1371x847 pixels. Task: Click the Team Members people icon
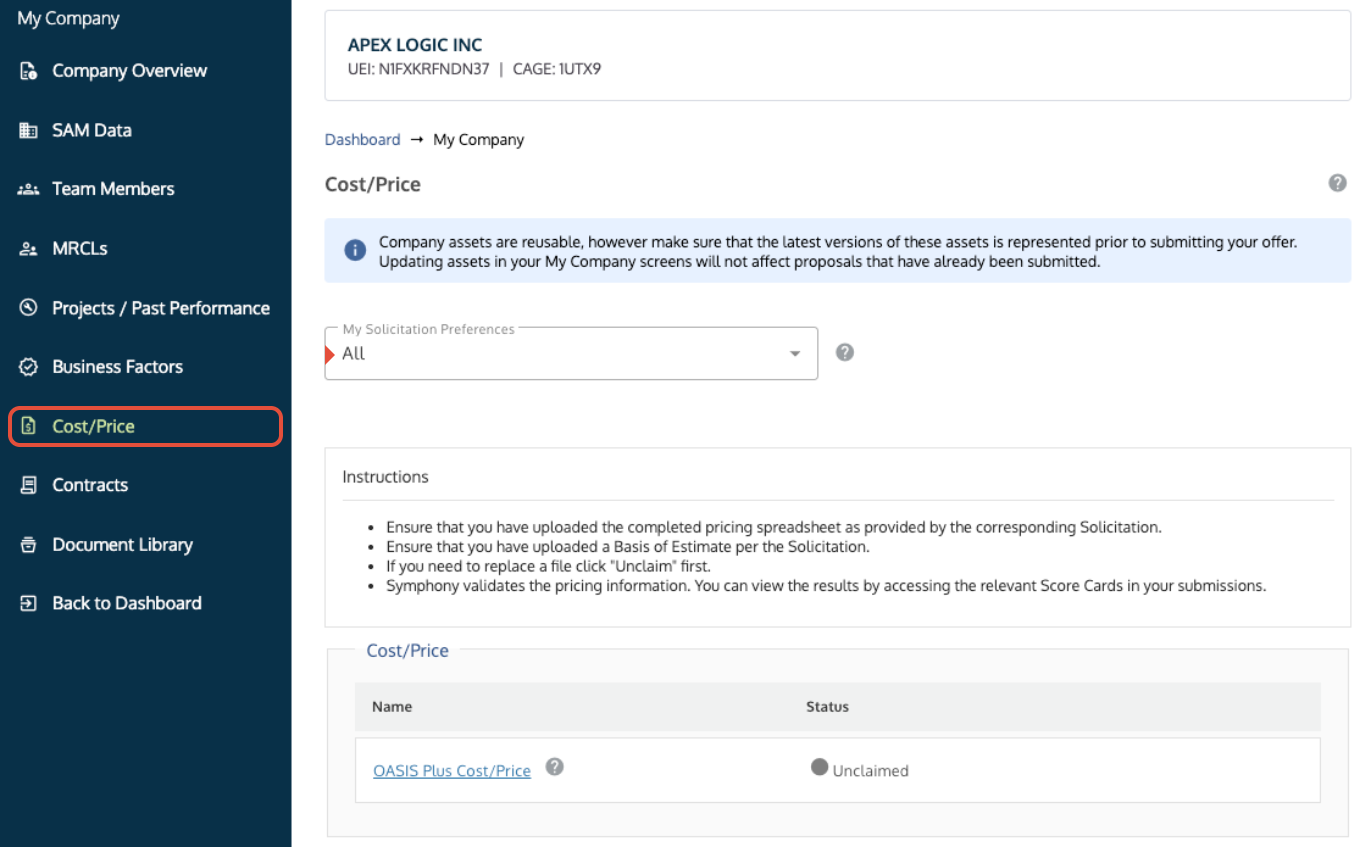point(28,189)
